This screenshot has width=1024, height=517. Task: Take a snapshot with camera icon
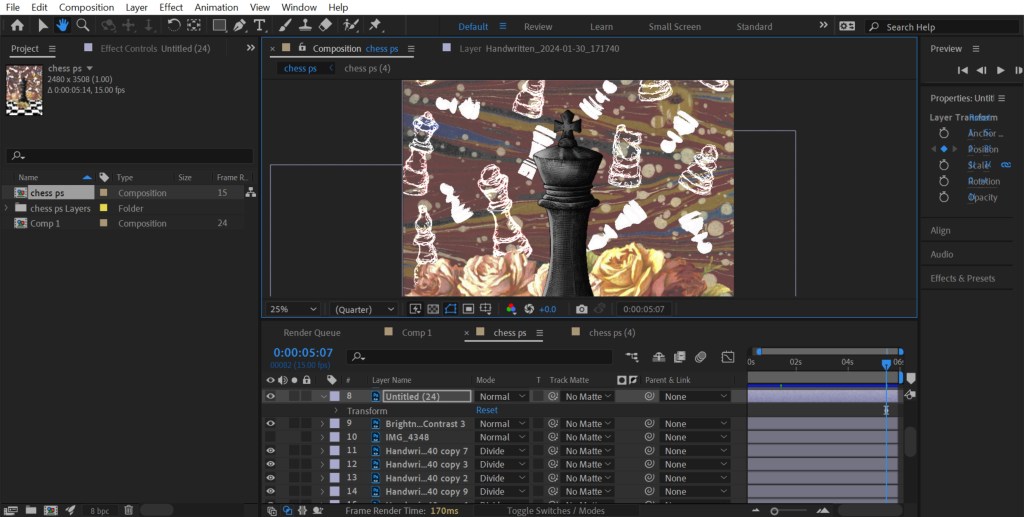coord(582,310)
